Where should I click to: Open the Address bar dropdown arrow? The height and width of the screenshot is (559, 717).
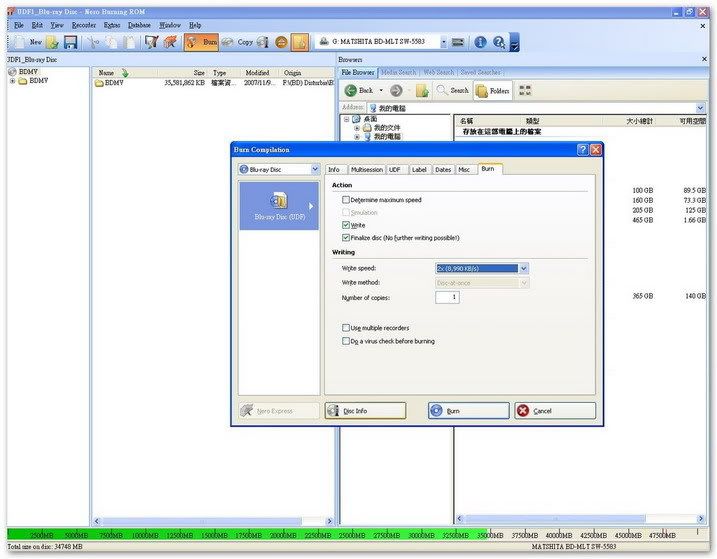pyautogui.click(x=701, y=108)
